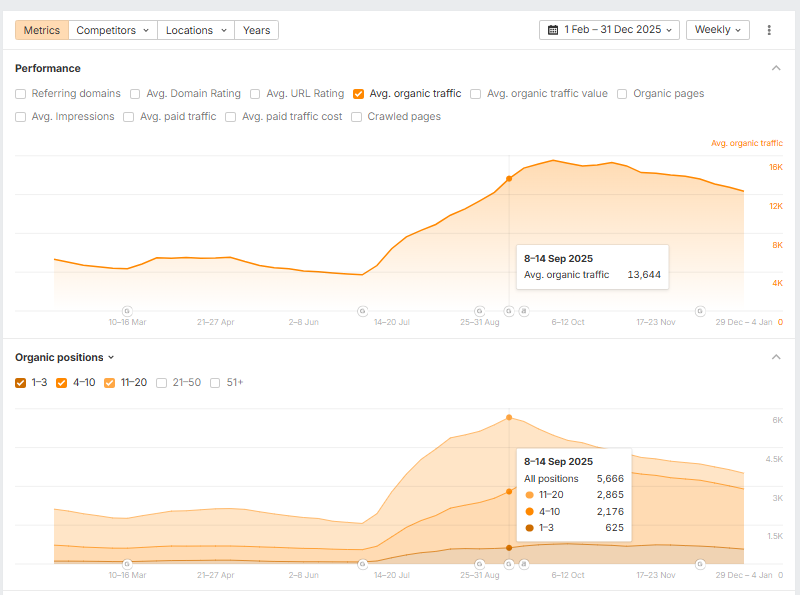
Task: Click Google update marker before 14–20 Jul, Organic positions chart
Action: click(362, 564)
